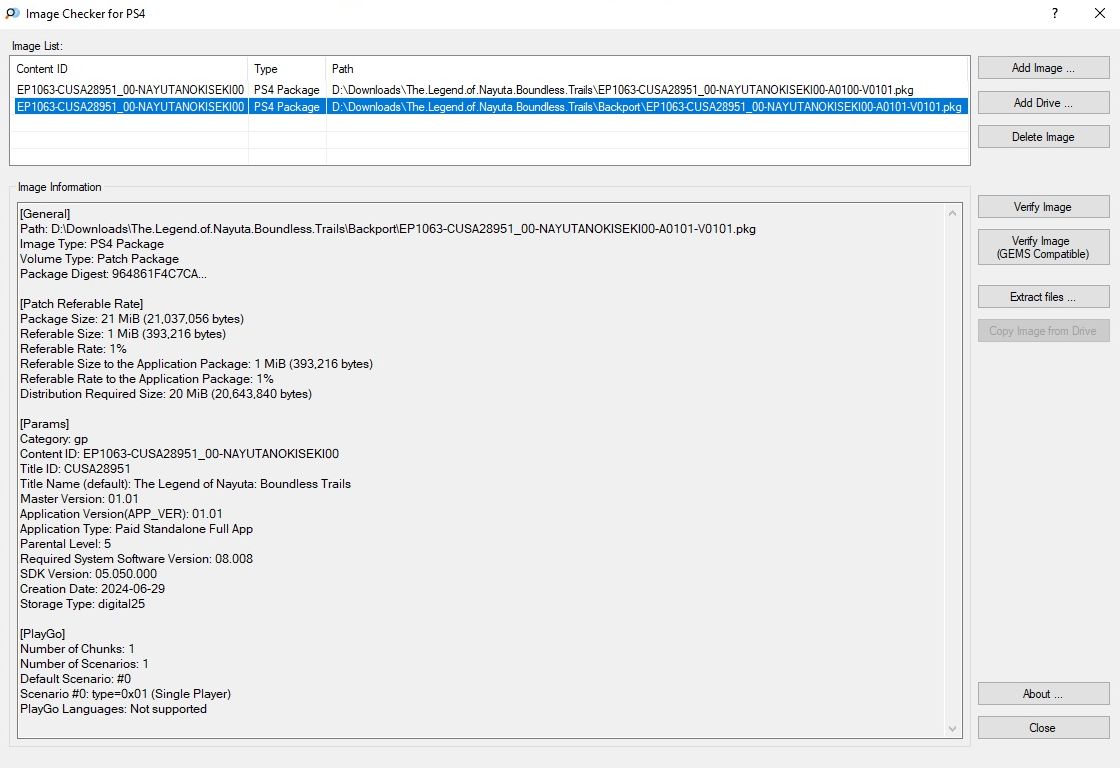
Task: Click the [Patch Referable Rate] heading
Action: (x=81, y=304)
